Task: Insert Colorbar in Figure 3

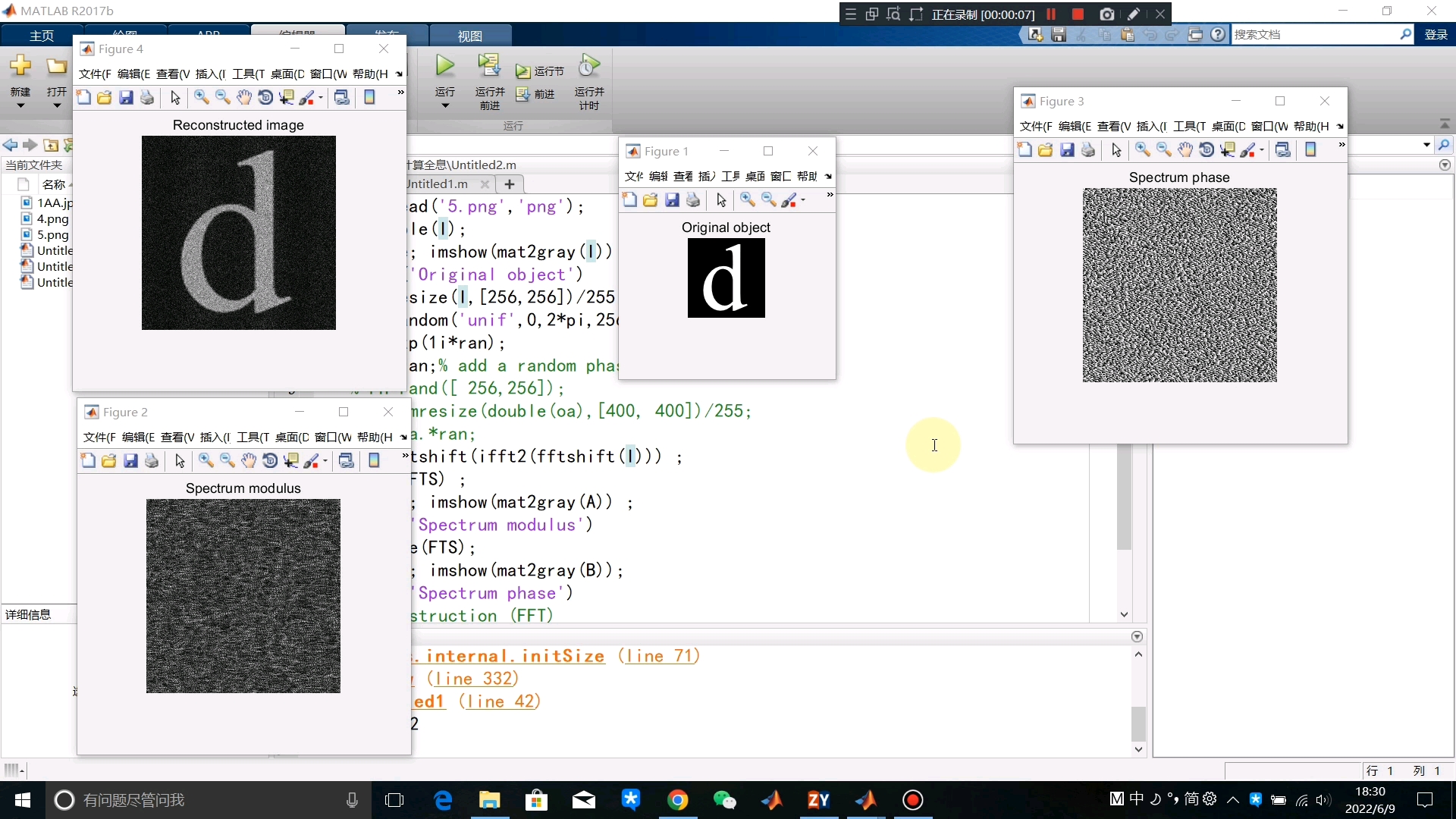Action: click(x=1310, y=149)
